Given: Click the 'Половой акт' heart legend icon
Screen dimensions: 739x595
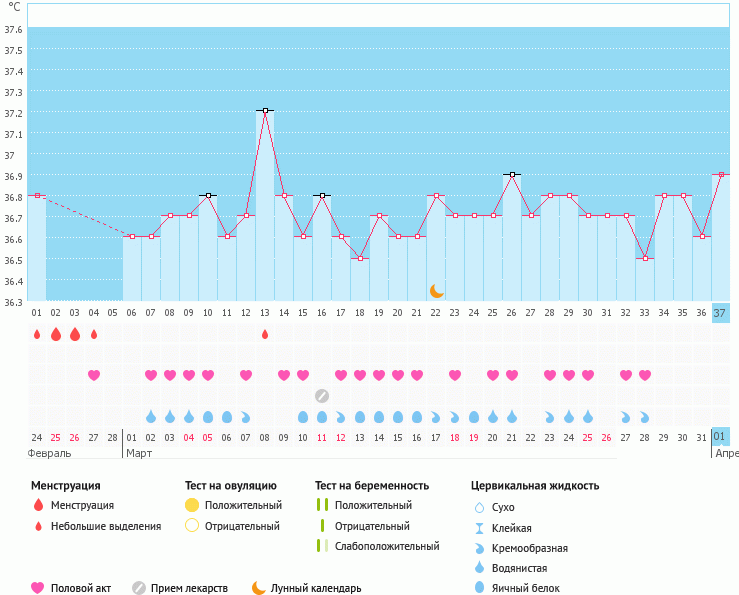Looking at the screenshot, I should pyautogui.click(x=39, y=588).
